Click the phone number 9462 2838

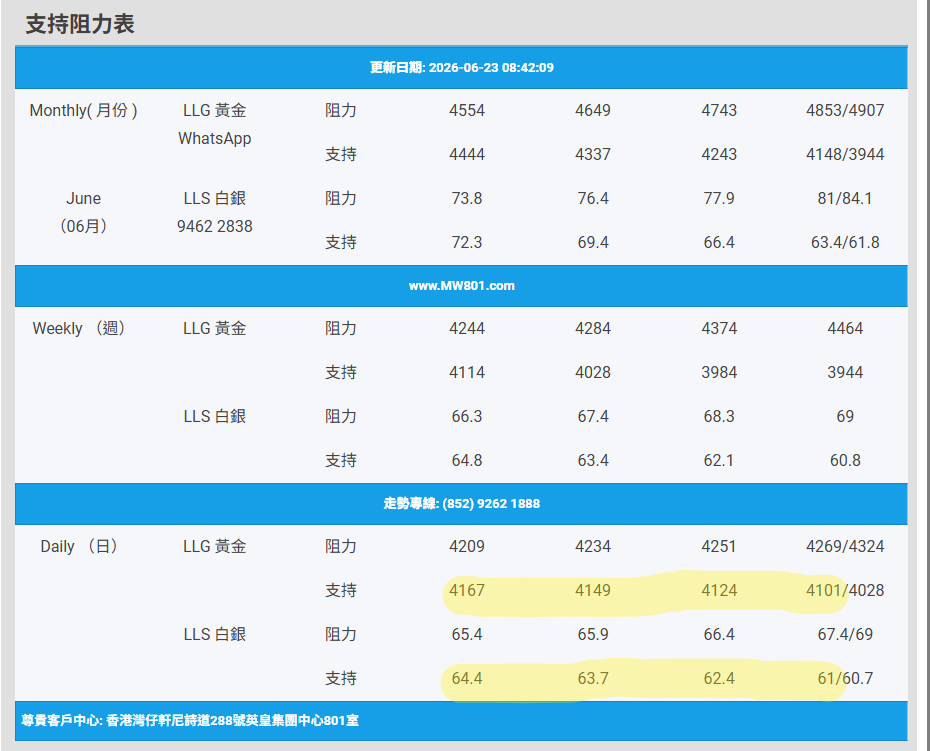point(215,226)
